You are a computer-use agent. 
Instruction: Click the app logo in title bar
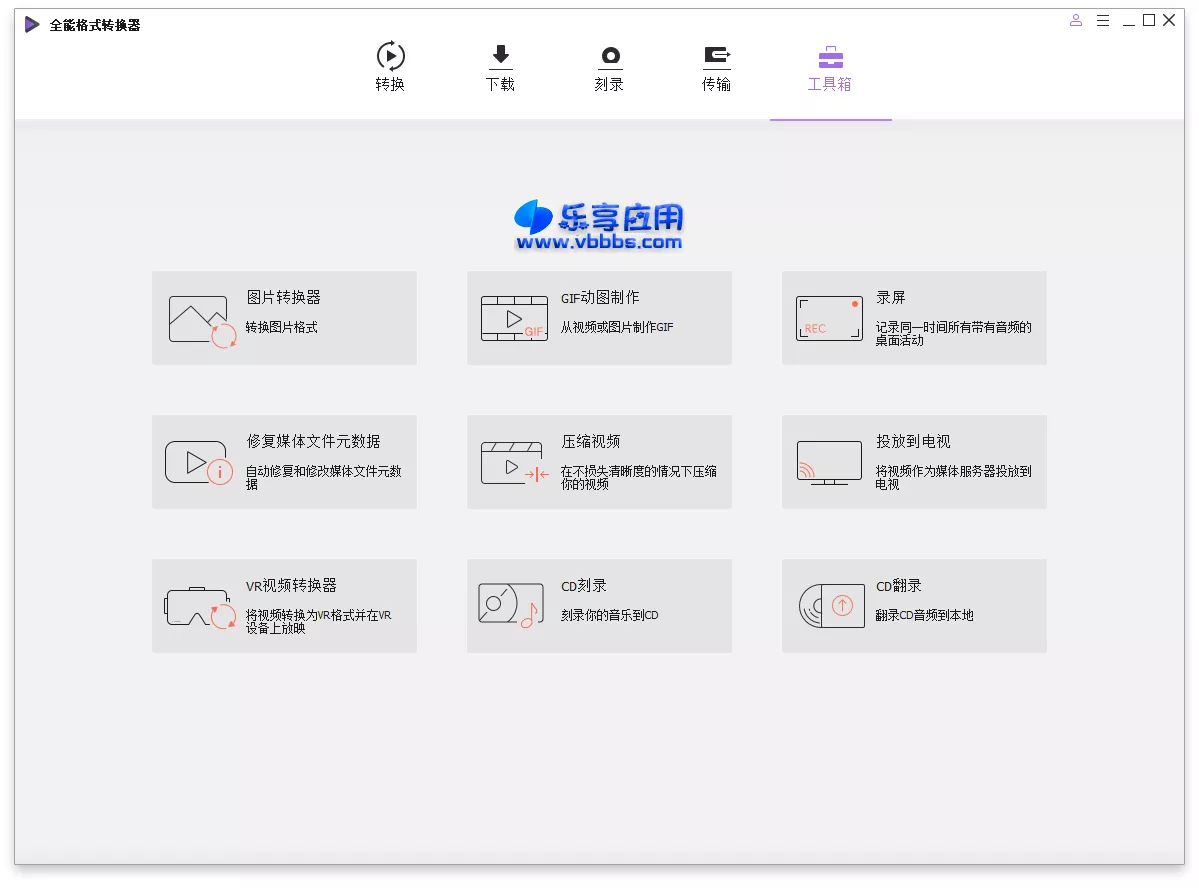(x=30, y=23)
